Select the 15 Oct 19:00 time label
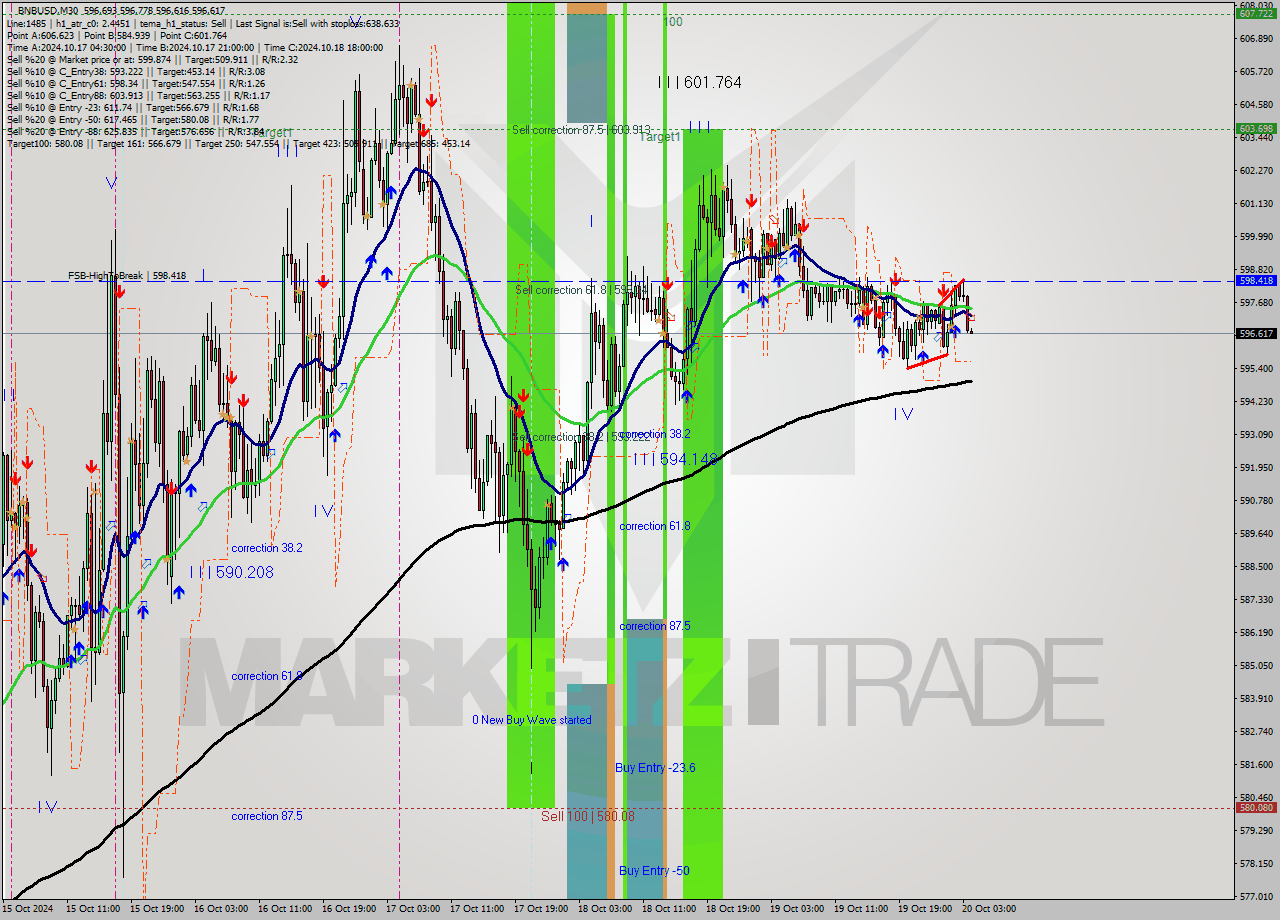 [156, 909]
